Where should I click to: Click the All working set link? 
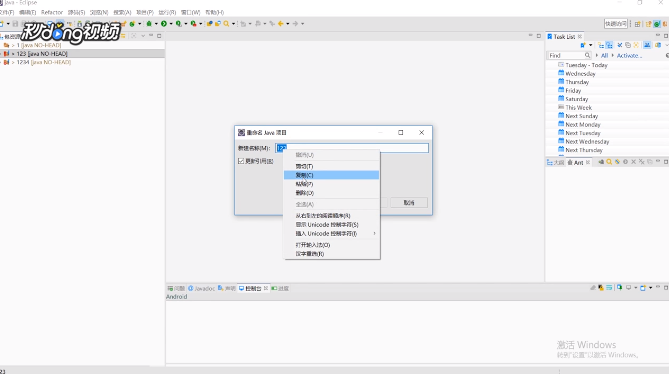[604, 55]
